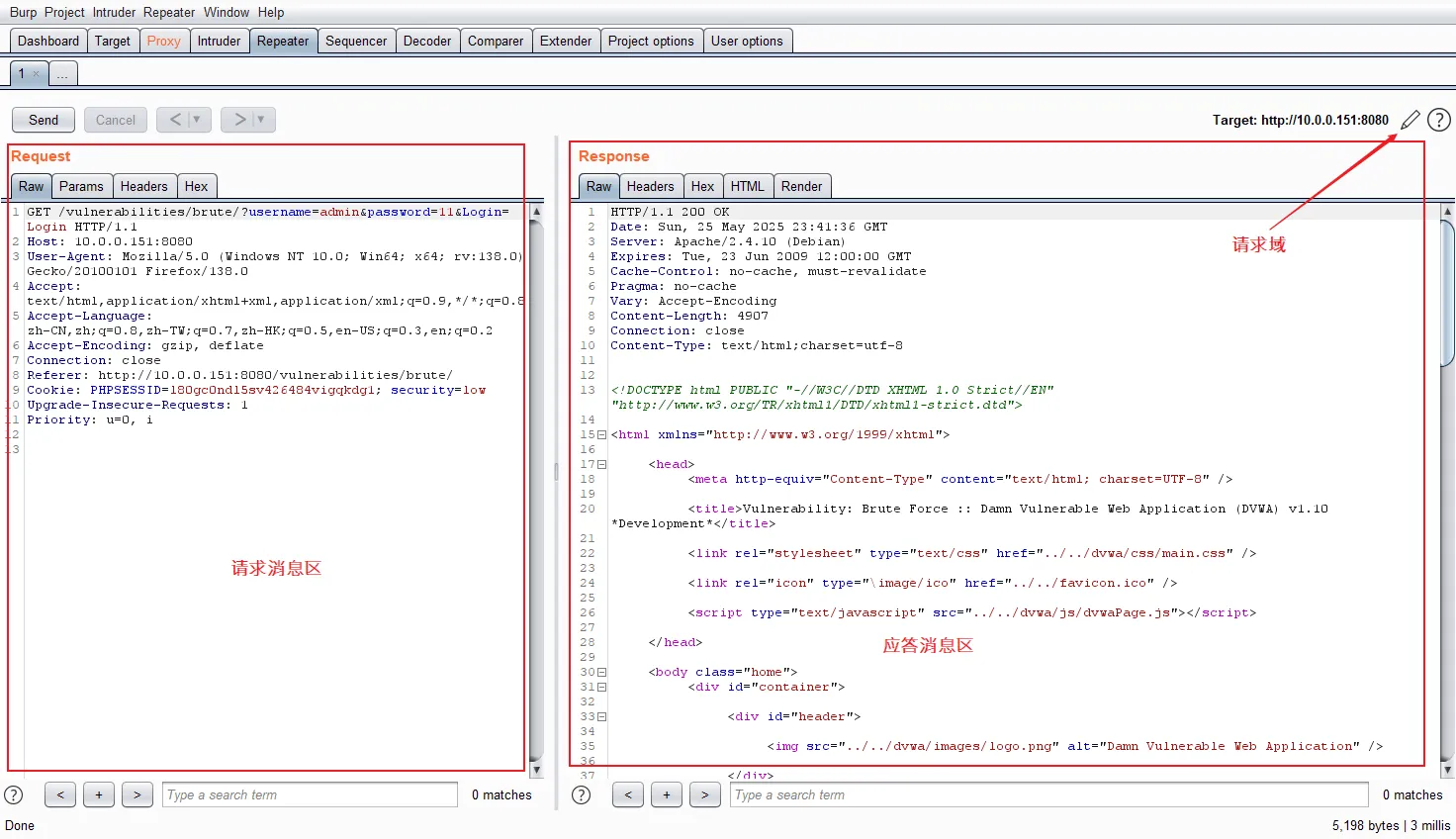Click the 'Content-Length: 4907' response header

click(x=689, y=316)
